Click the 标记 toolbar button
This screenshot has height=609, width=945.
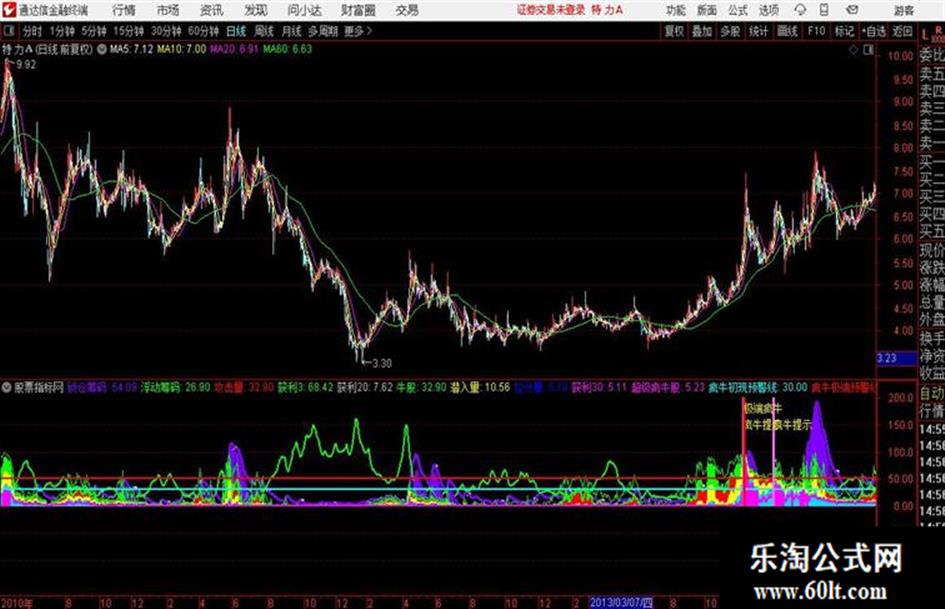(x=844, y=31)
